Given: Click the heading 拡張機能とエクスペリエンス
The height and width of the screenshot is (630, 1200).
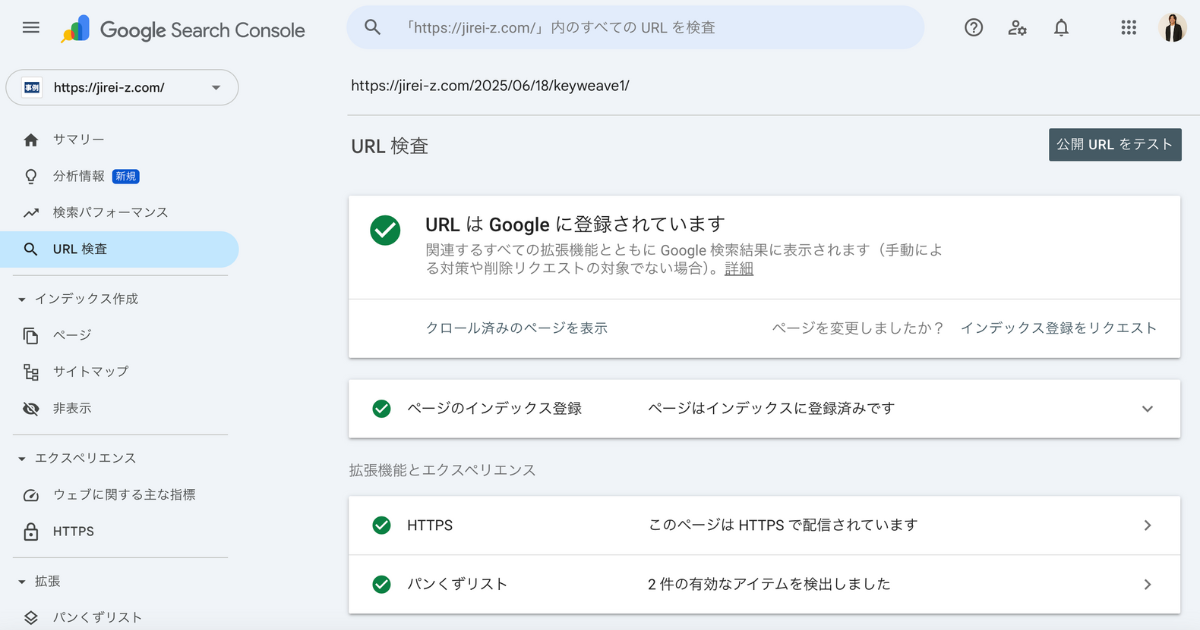Looking at the screenshot, I should pos(443,470).
